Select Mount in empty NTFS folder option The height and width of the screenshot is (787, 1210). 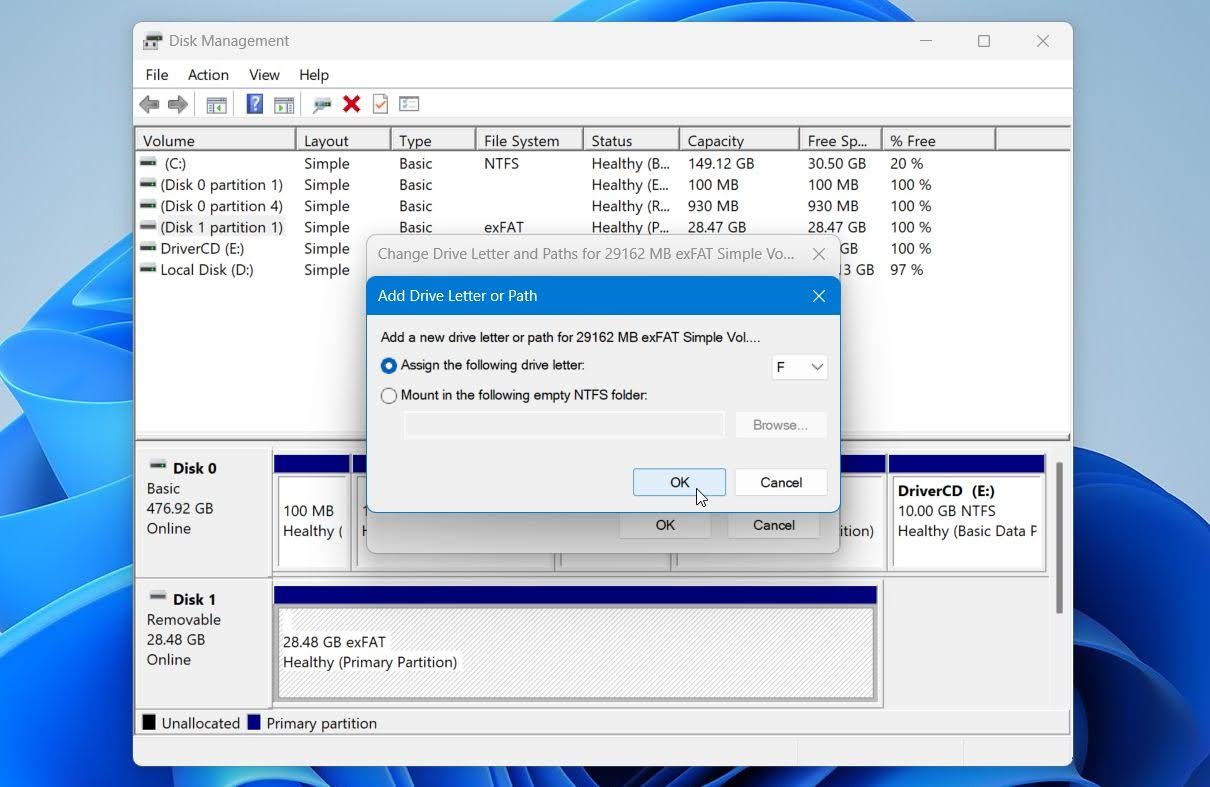tap(389, 396)
